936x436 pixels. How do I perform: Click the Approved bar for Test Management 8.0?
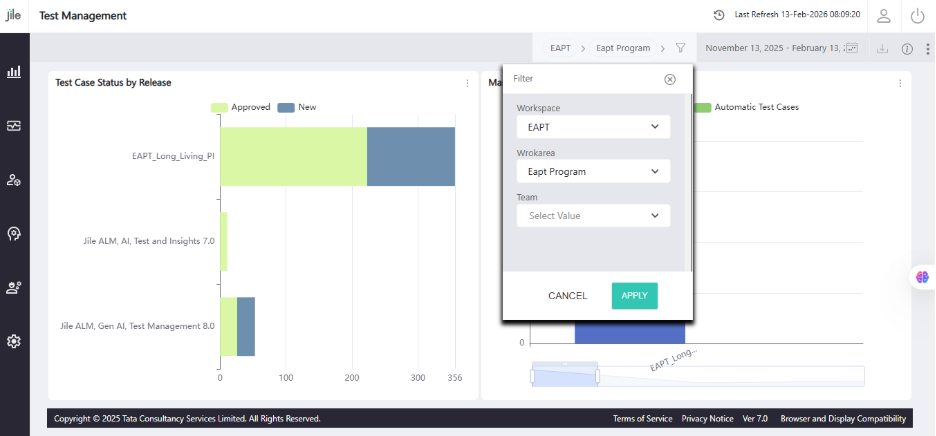[229, 327]
